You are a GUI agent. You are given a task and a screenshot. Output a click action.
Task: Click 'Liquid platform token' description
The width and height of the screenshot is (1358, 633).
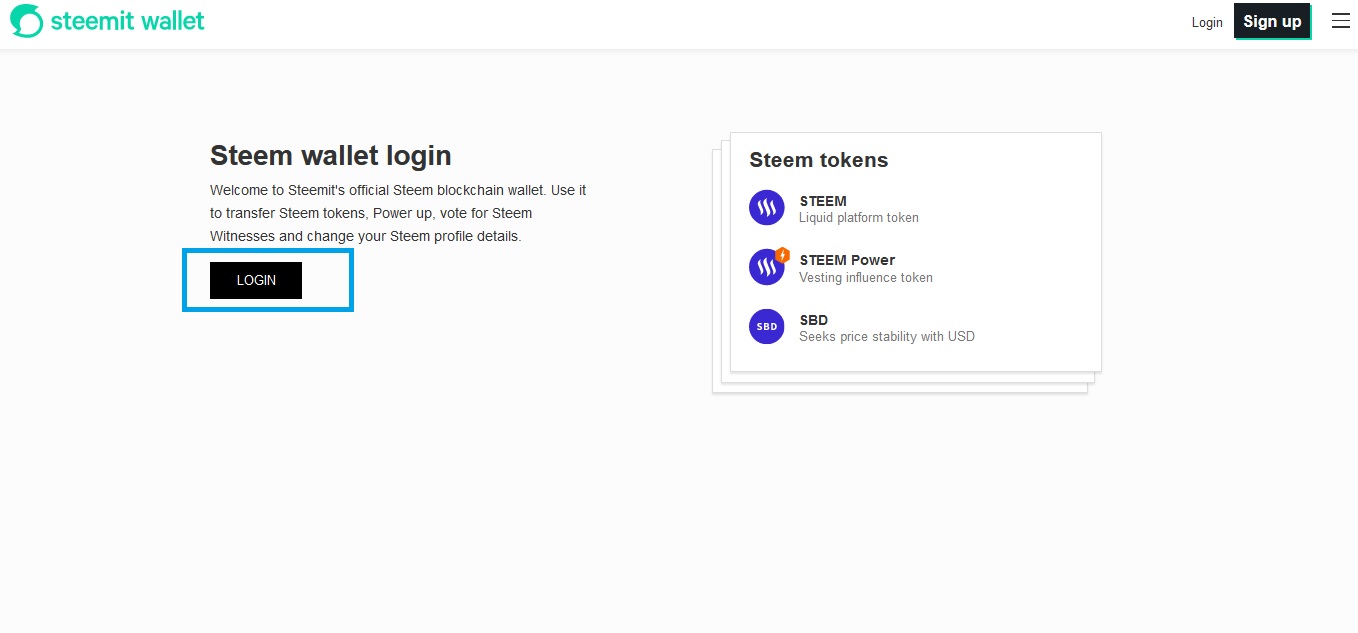point(859,217)
